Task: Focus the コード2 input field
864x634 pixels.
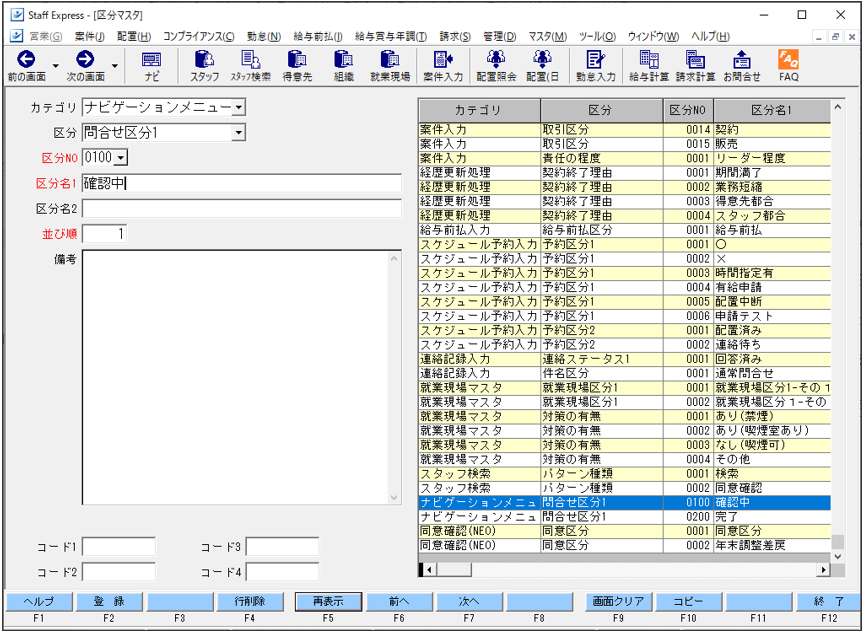Action: coord(118,572)
